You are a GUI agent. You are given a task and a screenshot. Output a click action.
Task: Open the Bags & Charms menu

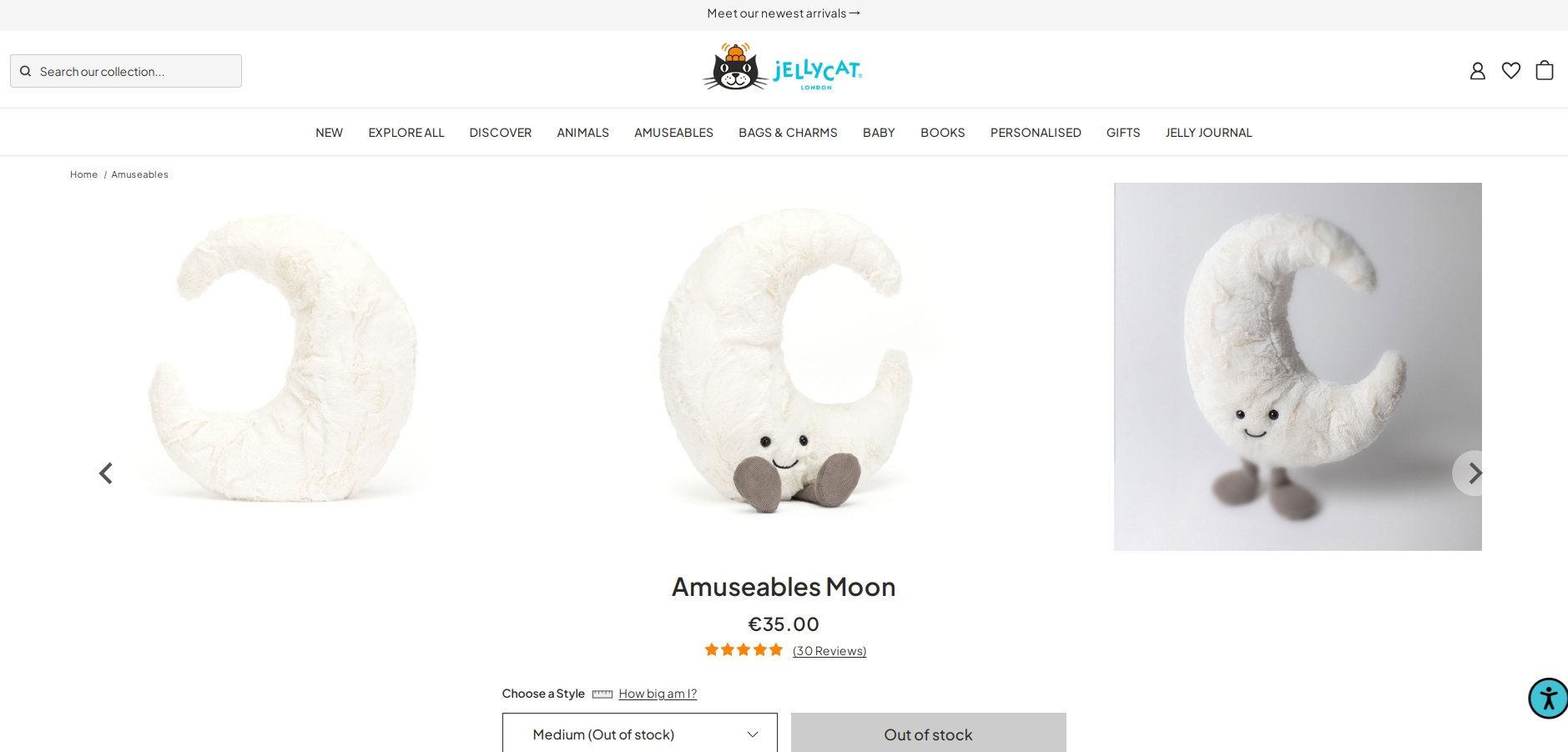(788, 133)
